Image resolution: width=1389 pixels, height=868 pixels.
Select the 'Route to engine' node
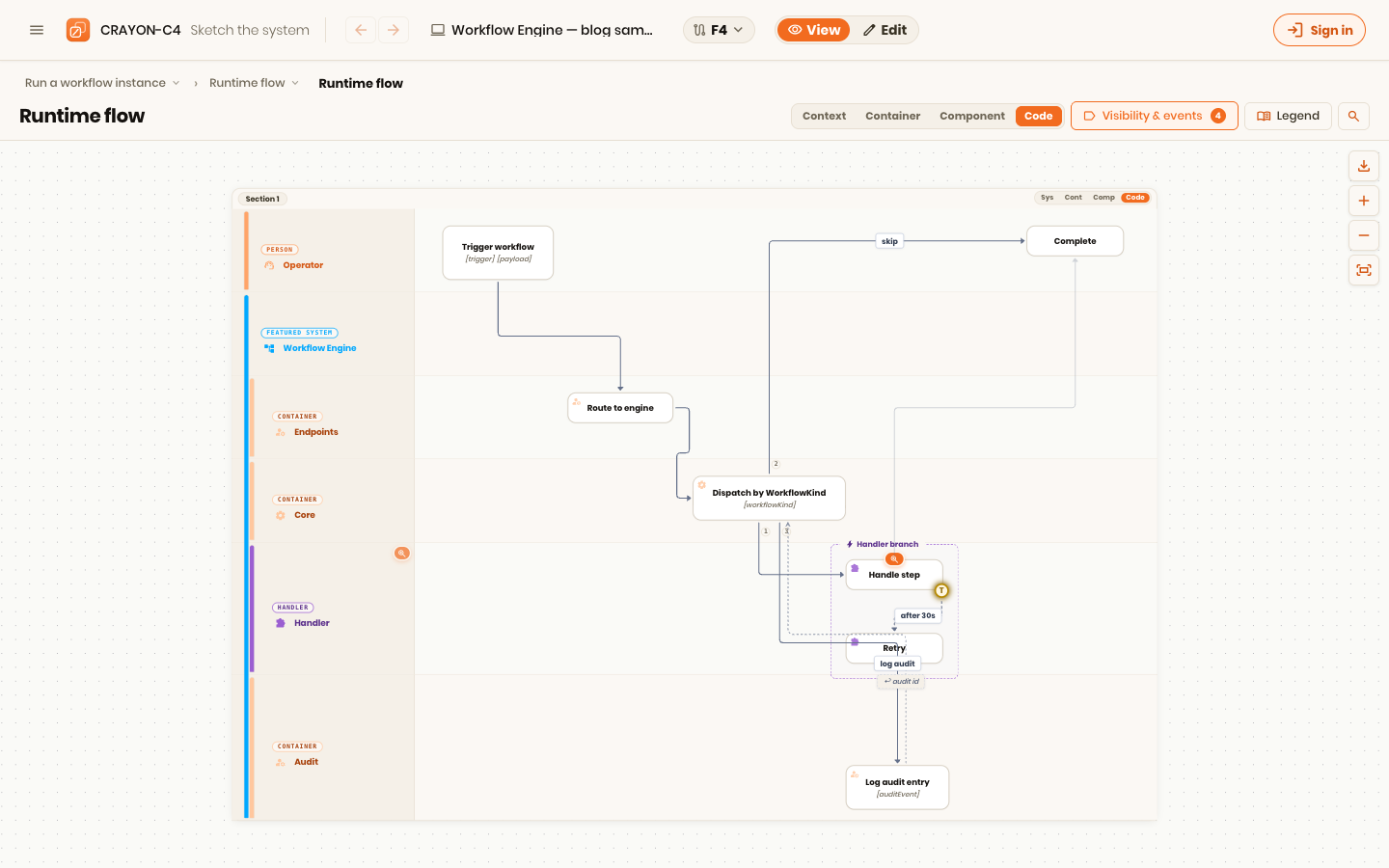point(620,408)
